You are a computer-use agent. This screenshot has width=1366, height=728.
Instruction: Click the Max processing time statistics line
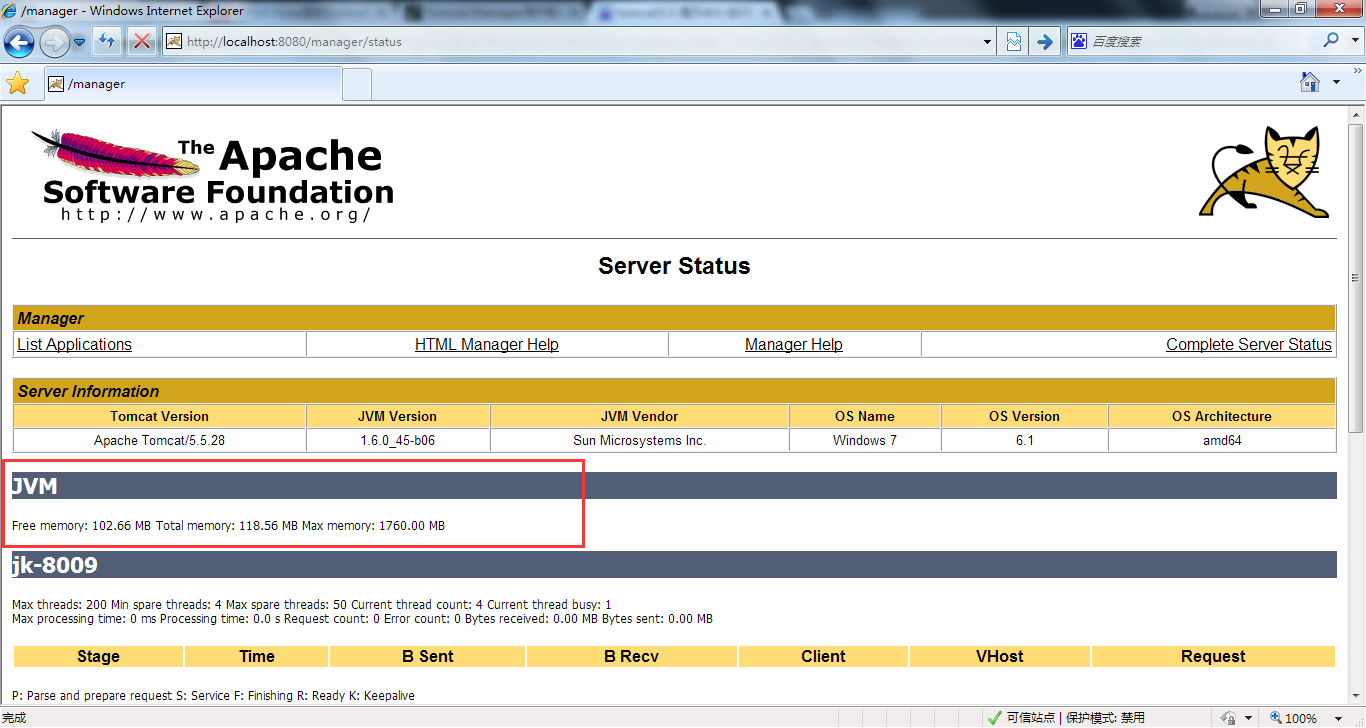[x=362, y=619]
